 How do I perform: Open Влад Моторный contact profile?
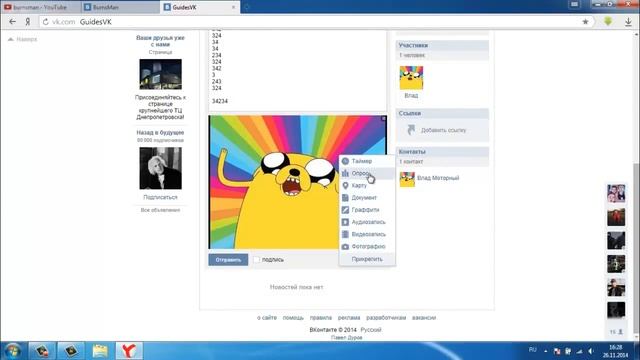point(438,178)
